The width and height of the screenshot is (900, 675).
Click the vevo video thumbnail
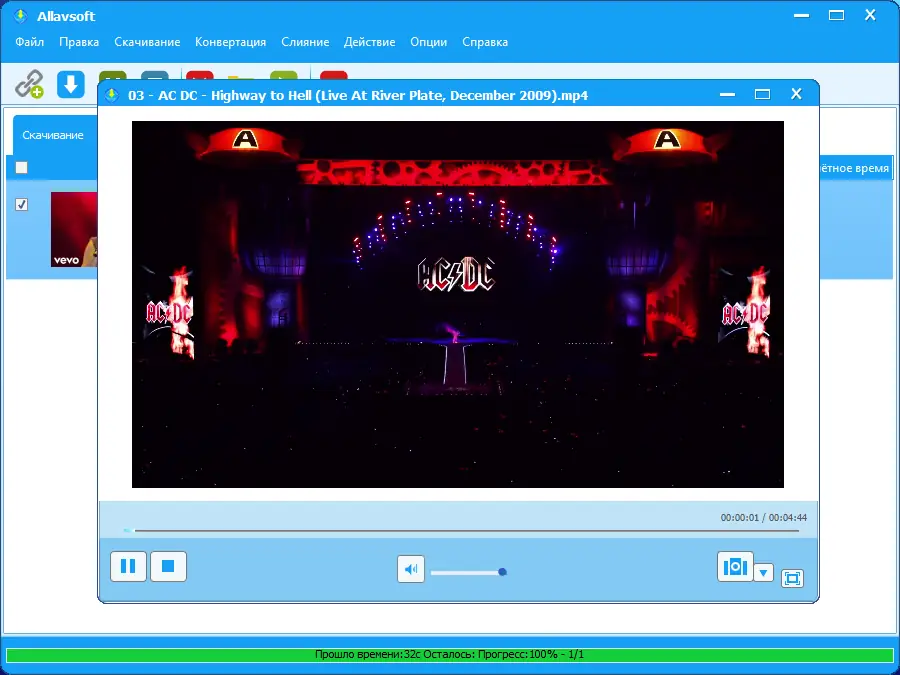[74, 230]
